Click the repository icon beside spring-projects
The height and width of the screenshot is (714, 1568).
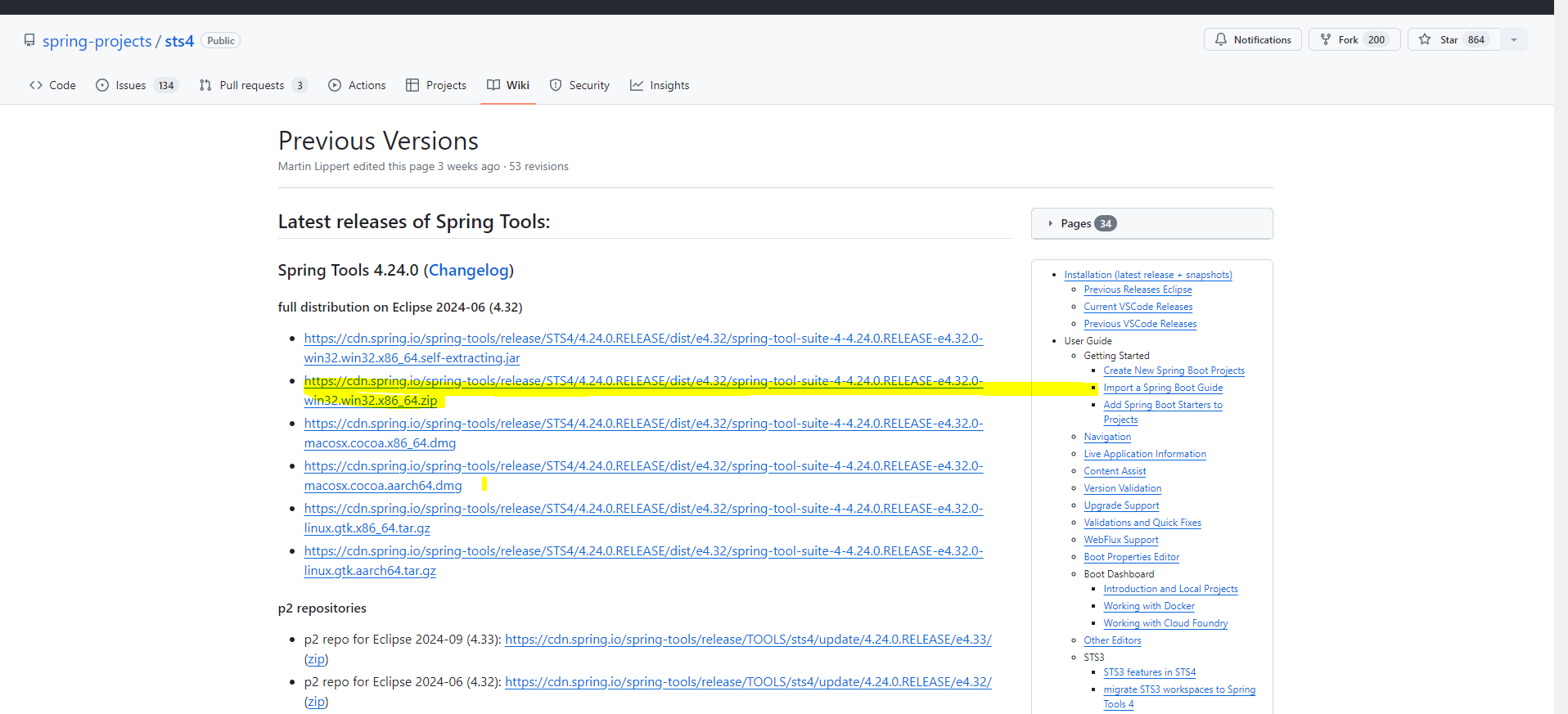(29, 40)
